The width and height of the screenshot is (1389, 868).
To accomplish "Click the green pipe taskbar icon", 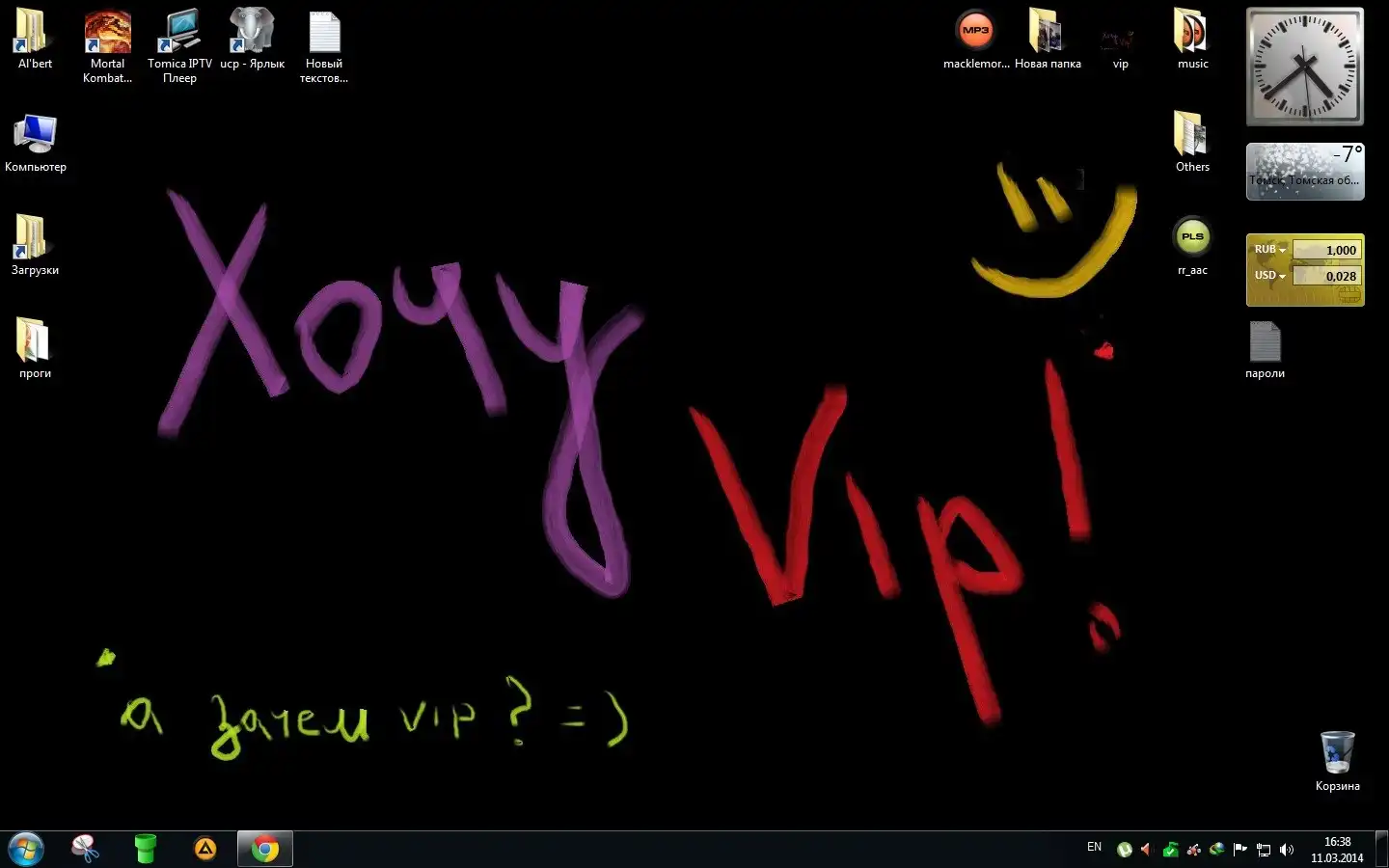I will (x=145, y=849).
